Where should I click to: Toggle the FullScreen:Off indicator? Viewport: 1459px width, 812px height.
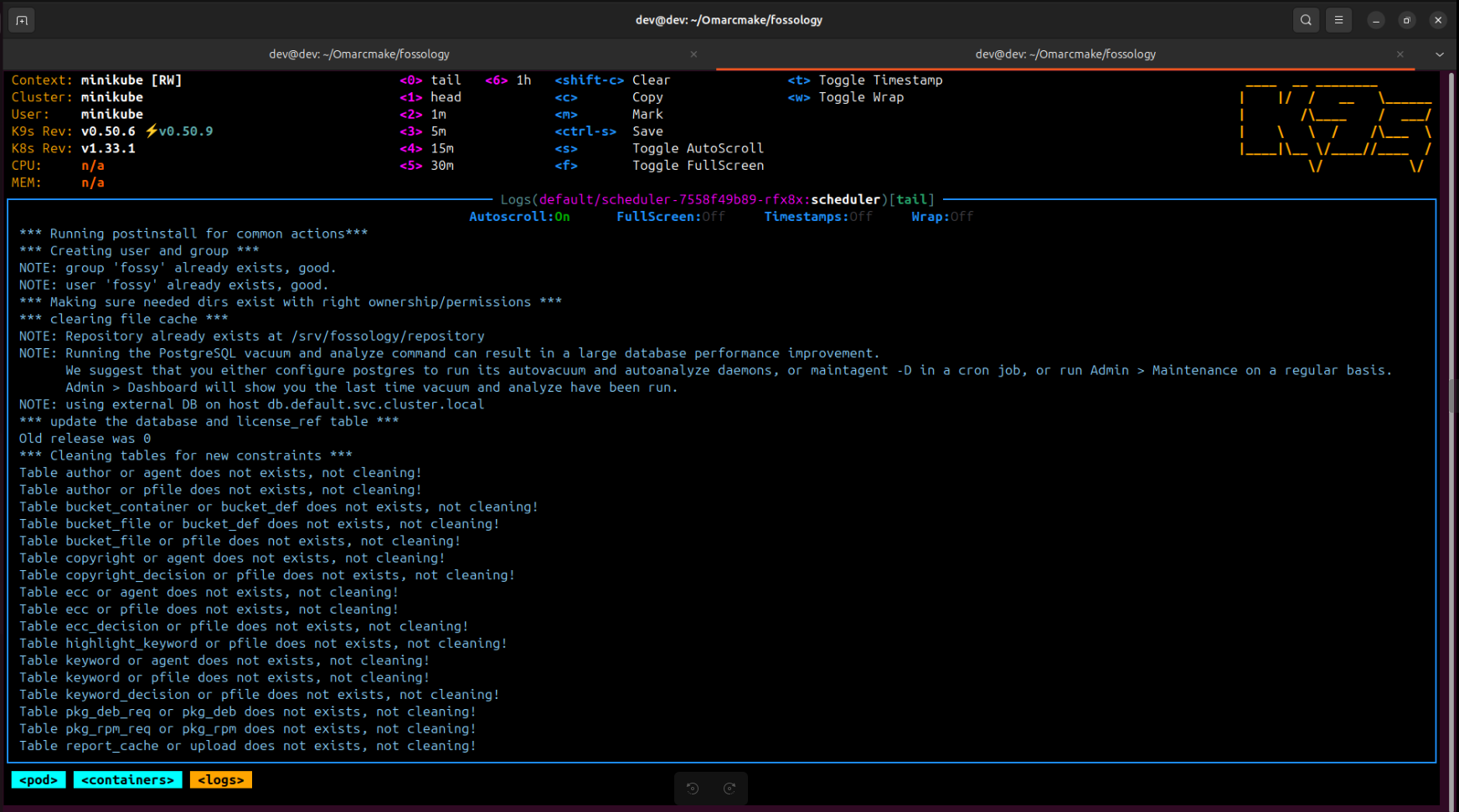pos(670,217)
